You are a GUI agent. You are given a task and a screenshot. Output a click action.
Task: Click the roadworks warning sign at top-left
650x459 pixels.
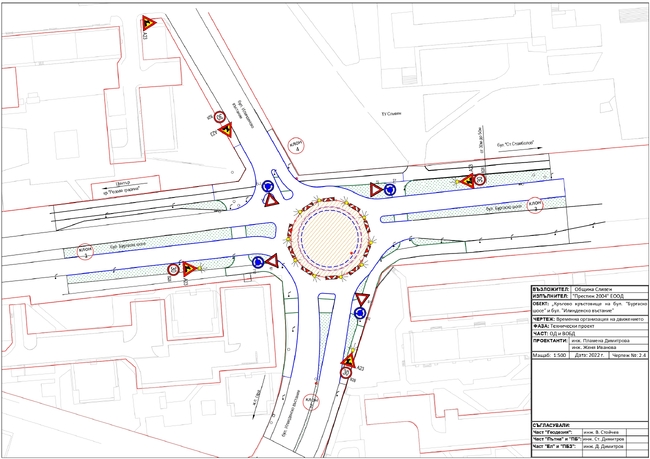tap(150, 24)
